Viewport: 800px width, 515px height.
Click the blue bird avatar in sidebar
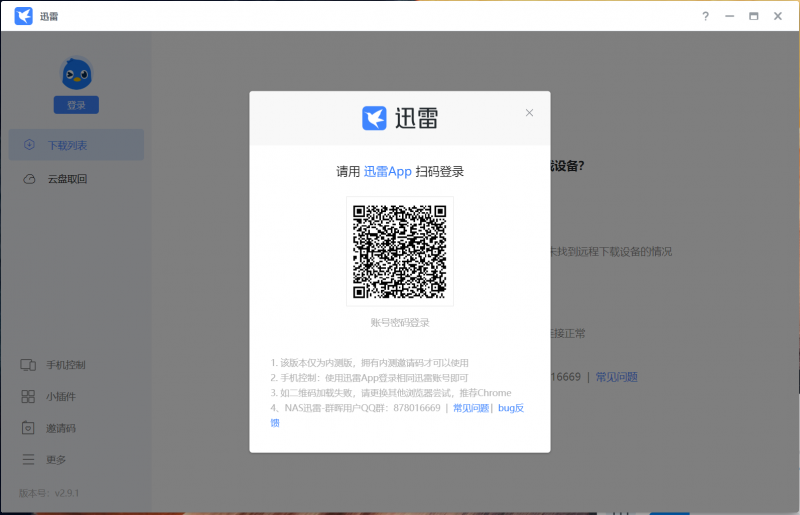pyautogui.click(x=76, y=74)
